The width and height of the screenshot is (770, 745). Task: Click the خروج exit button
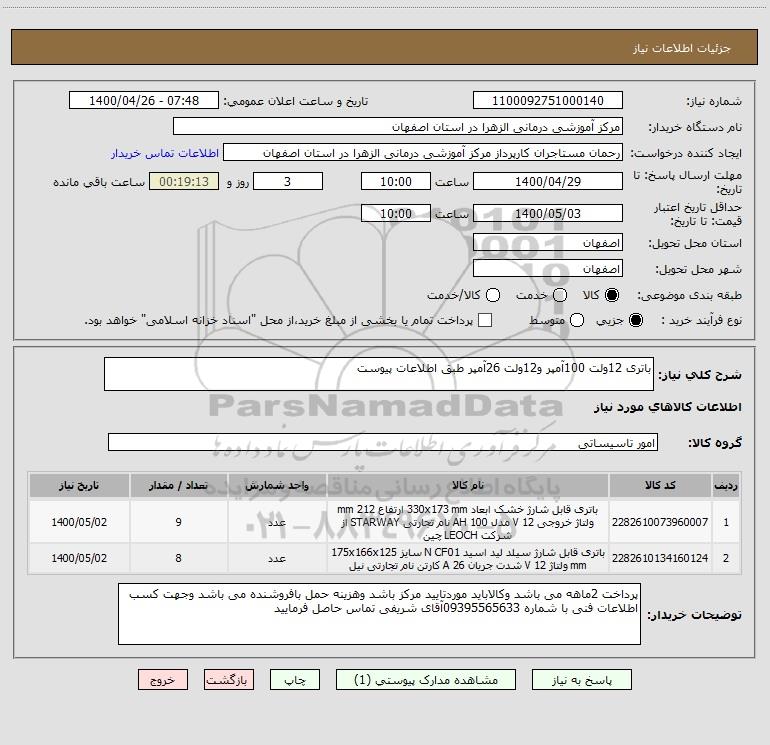tap(163, 680)
